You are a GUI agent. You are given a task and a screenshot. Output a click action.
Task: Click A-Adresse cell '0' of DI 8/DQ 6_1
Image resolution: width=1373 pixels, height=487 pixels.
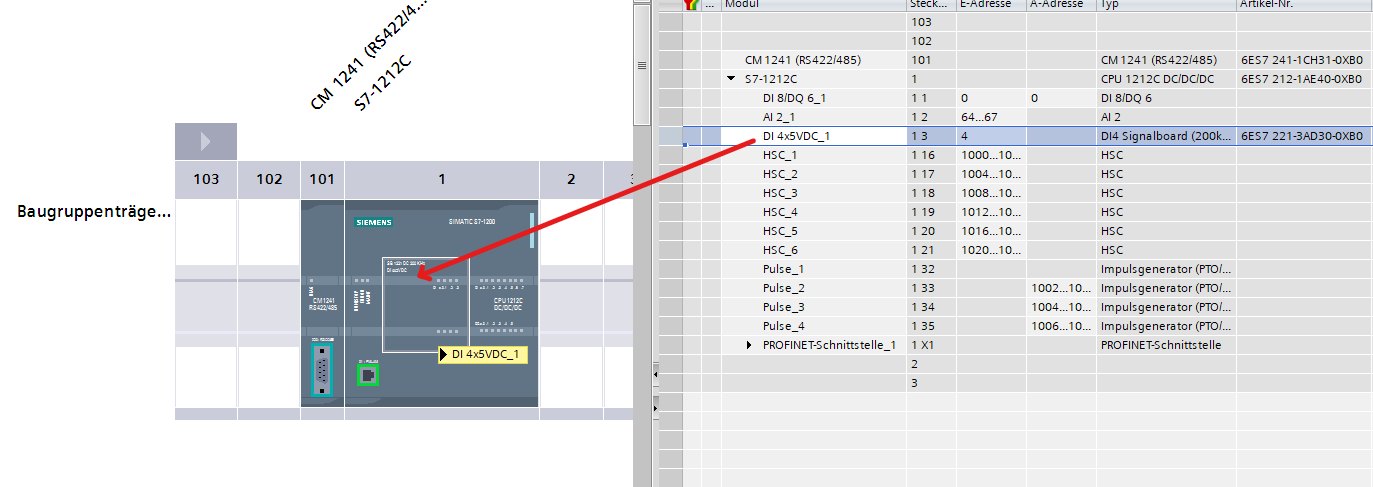1062,98
